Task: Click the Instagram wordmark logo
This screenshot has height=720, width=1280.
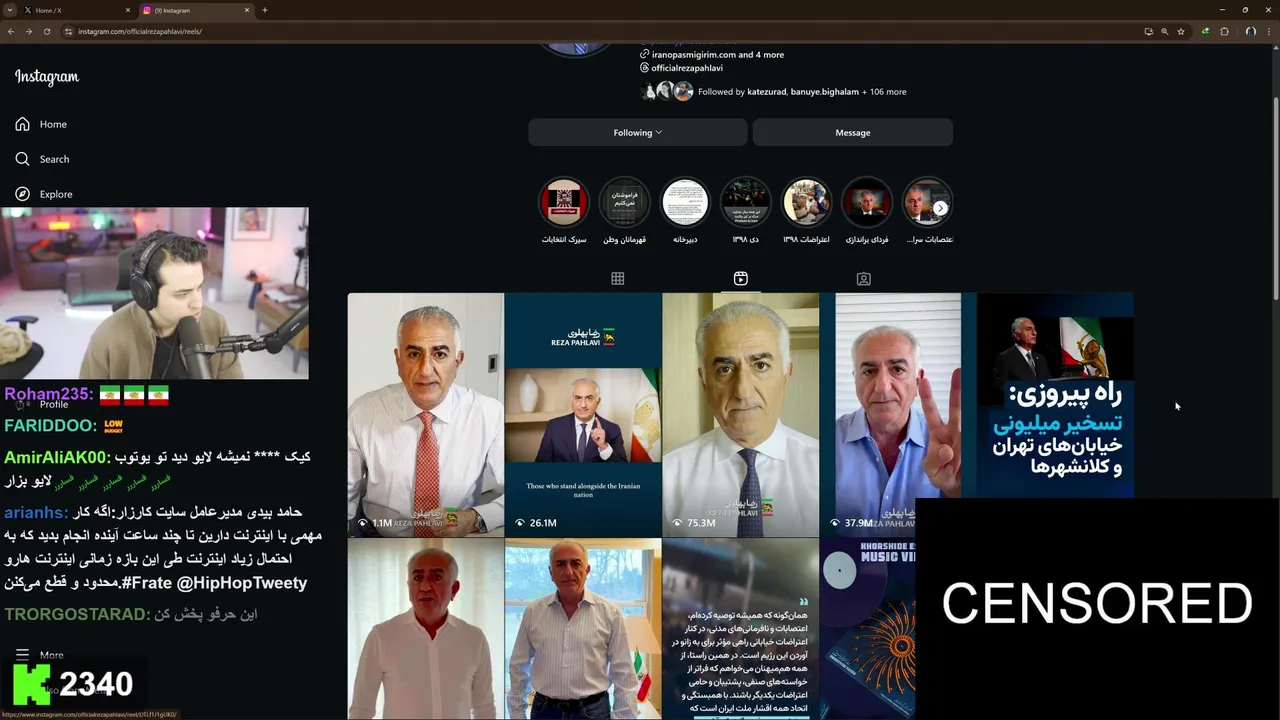Action: point(46,77)
